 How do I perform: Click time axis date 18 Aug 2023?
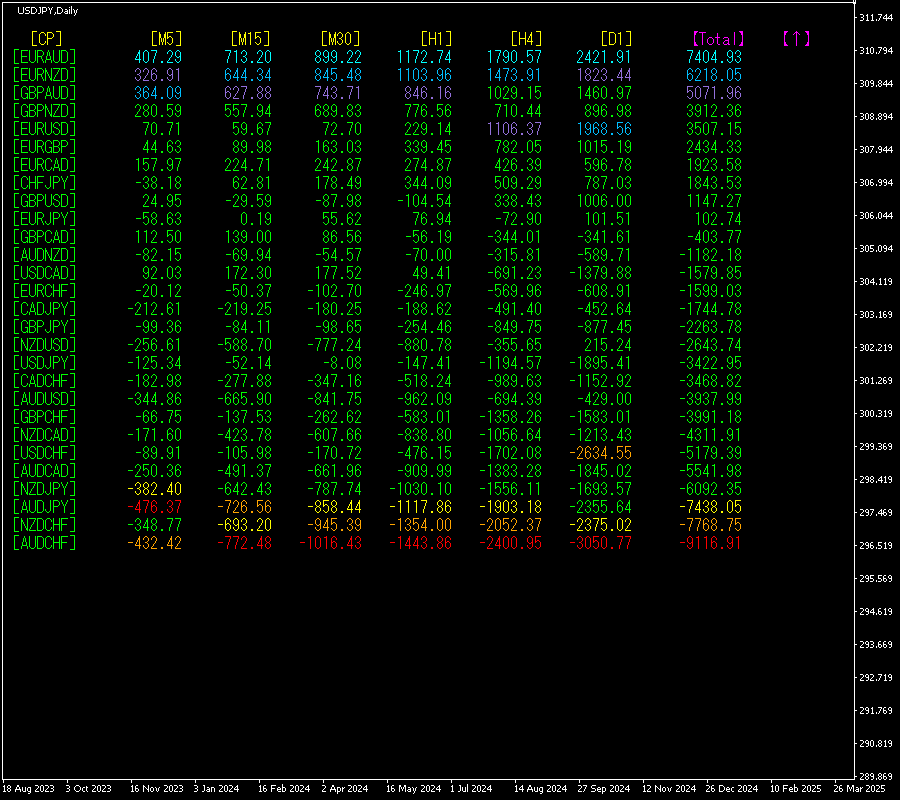tap(29, 789)
